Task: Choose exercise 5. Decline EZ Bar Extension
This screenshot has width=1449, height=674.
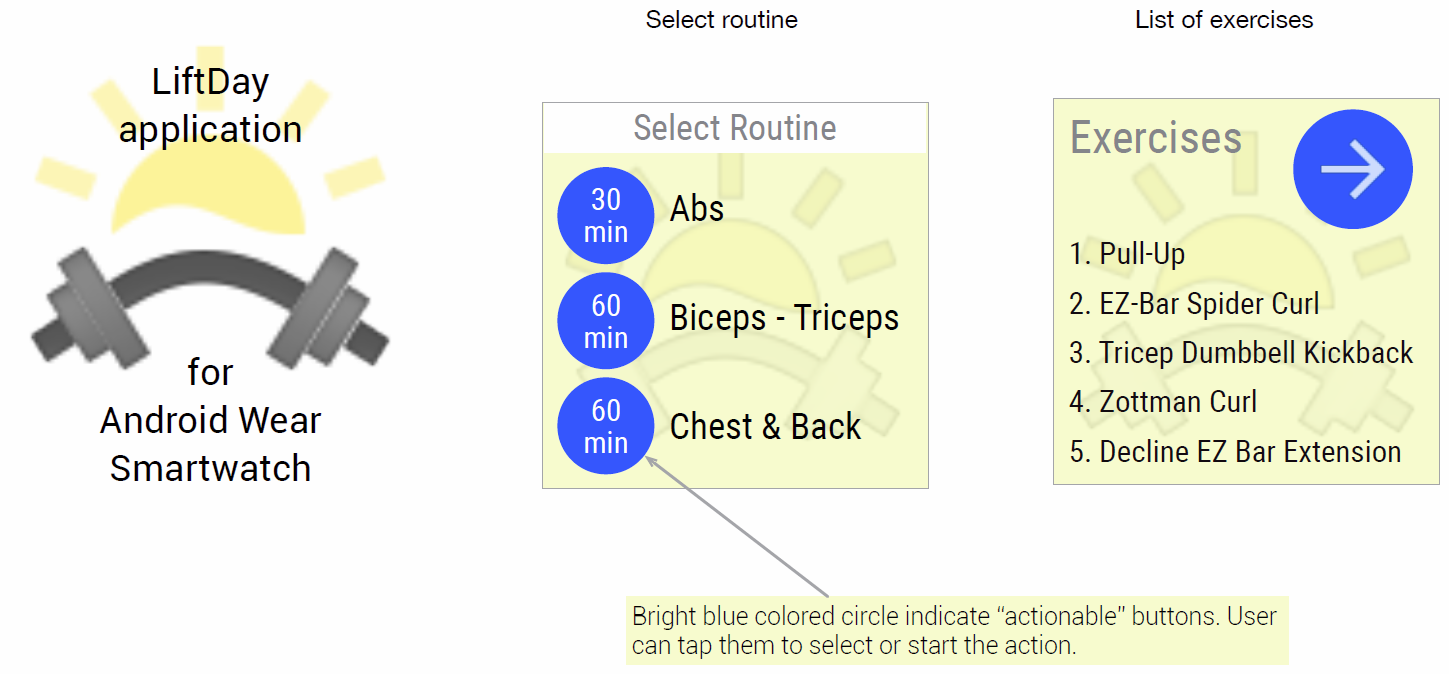Action: pos(1235,451)
